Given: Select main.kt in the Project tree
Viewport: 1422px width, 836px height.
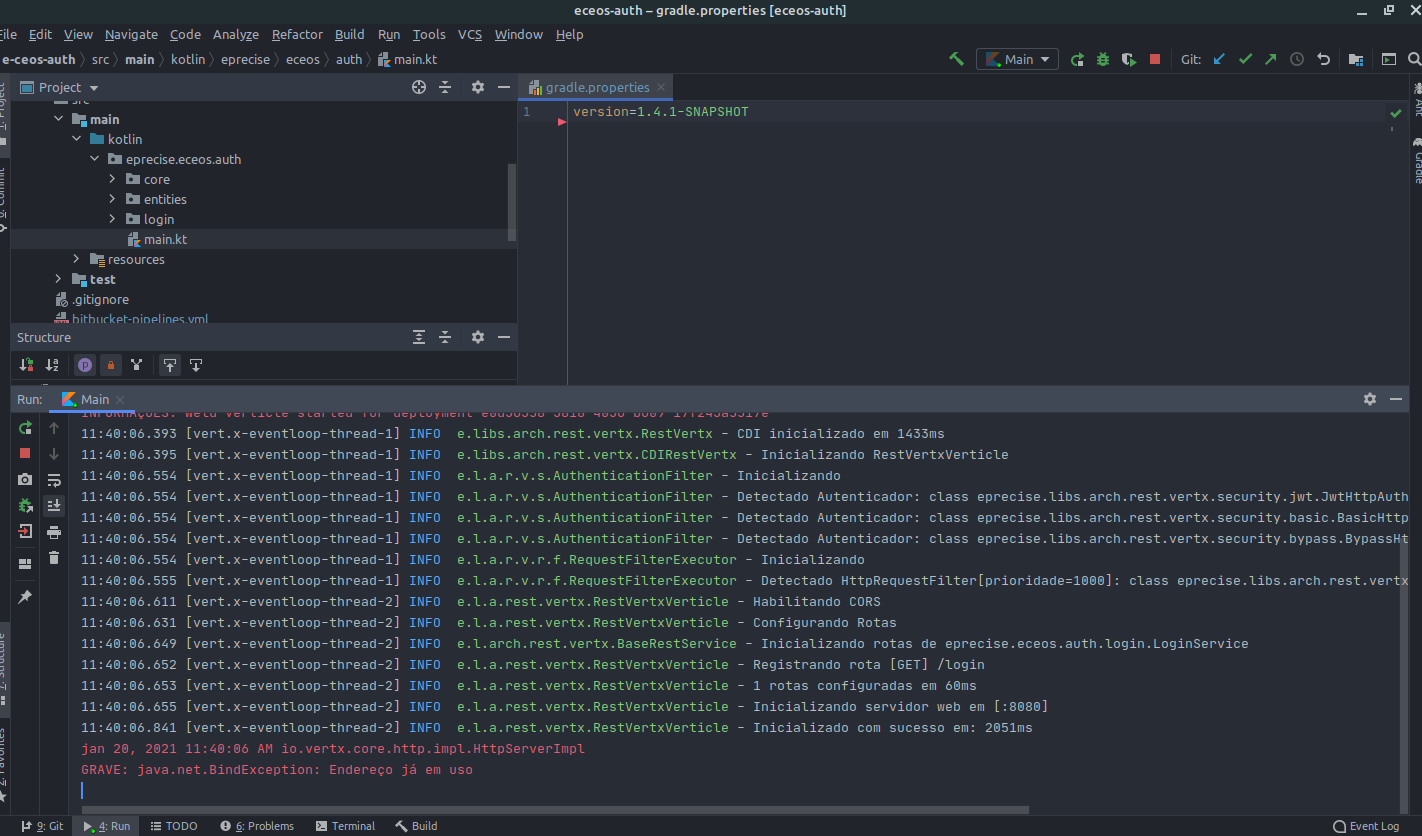Looking at the screenshot, I should [x=165, y=239].
